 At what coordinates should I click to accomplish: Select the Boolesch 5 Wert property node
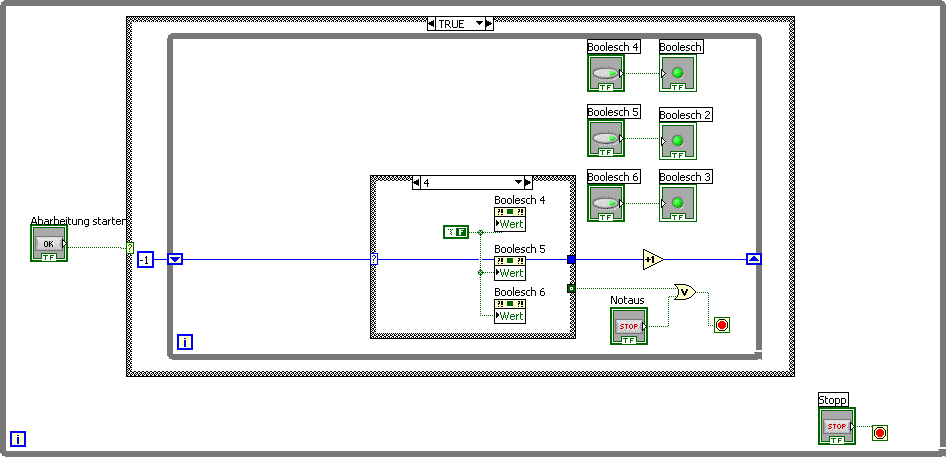pyautogui.click(x=510, y=268)
